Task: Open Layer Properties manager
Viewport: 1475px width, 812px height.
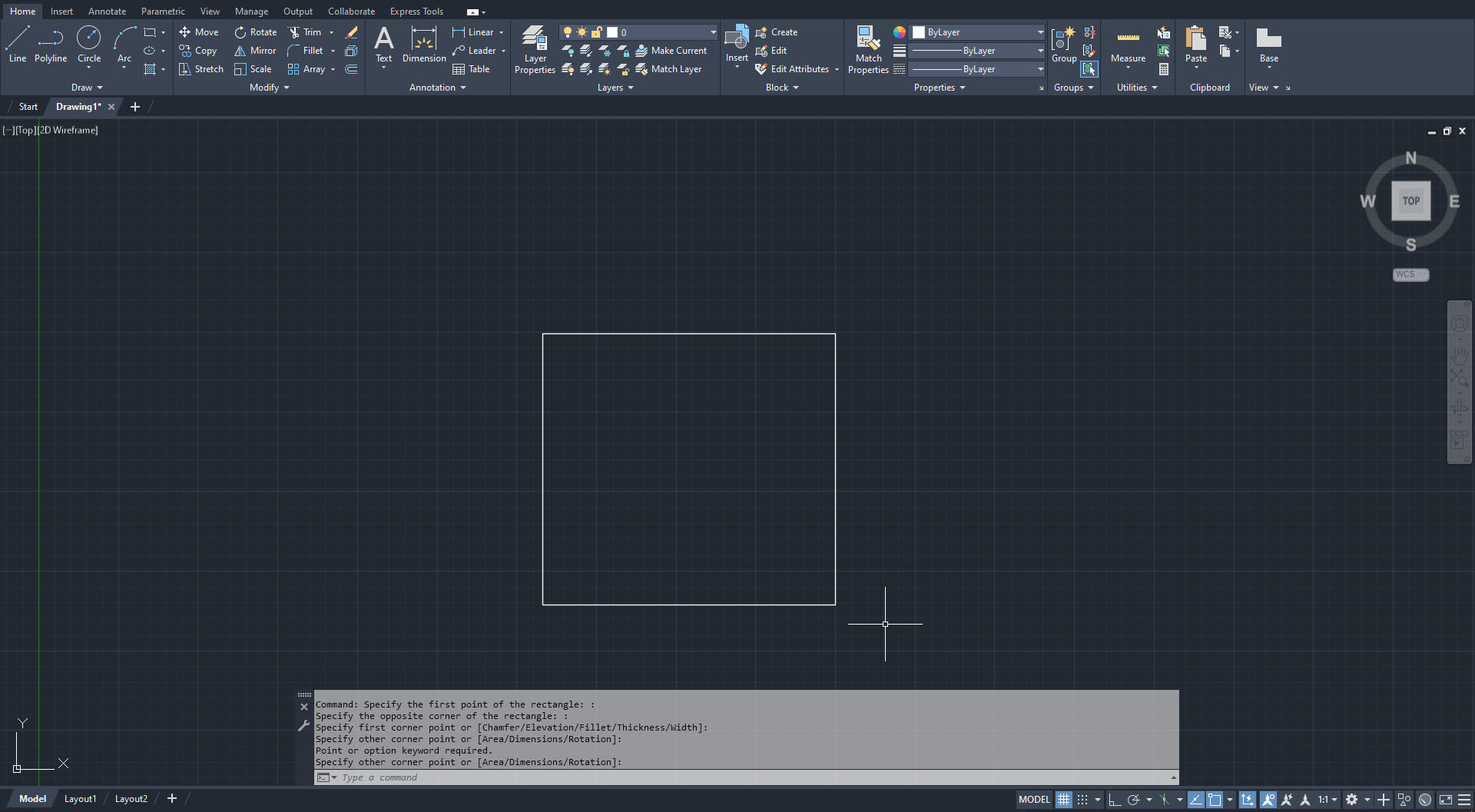Action: coord(535,50)
